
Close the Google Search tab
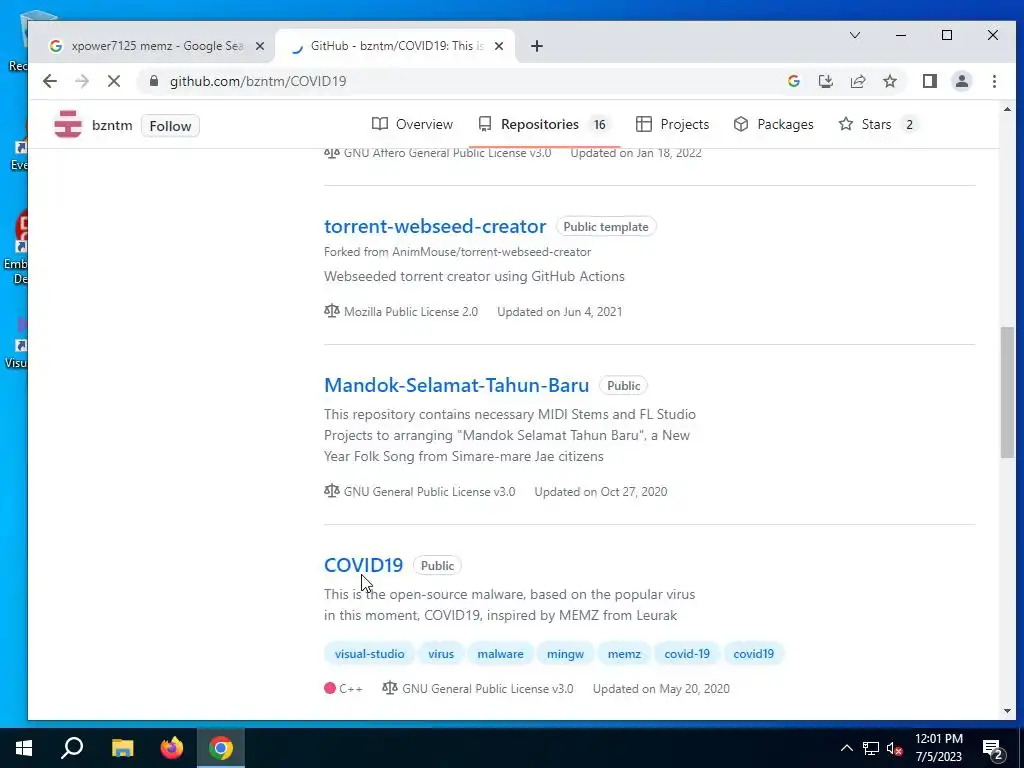pyautogui.click(x=259, y=46)
